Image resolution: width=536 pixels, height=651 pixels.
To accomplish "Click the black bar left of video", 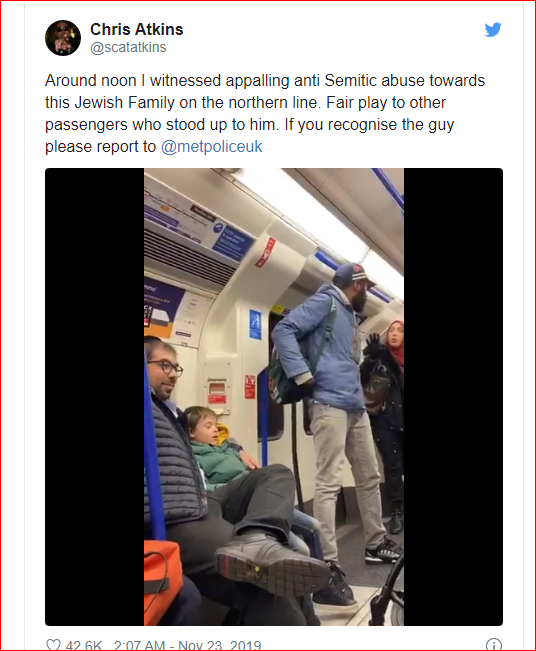I will (x=95, y=396).
